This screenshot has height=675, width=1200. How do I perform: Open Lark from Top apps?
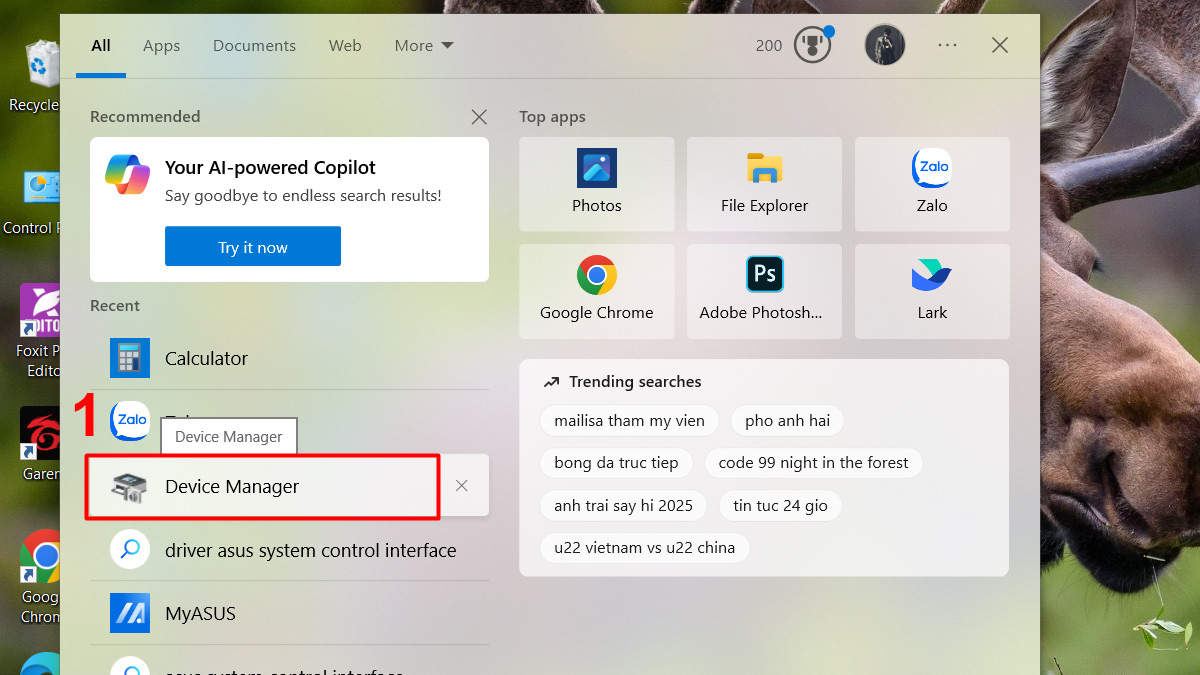point(932,292)
